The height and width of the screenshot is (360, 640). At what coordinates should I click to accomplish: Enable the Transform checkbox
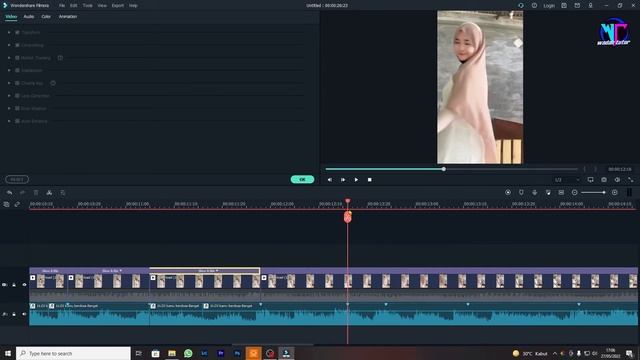[17, 32]
